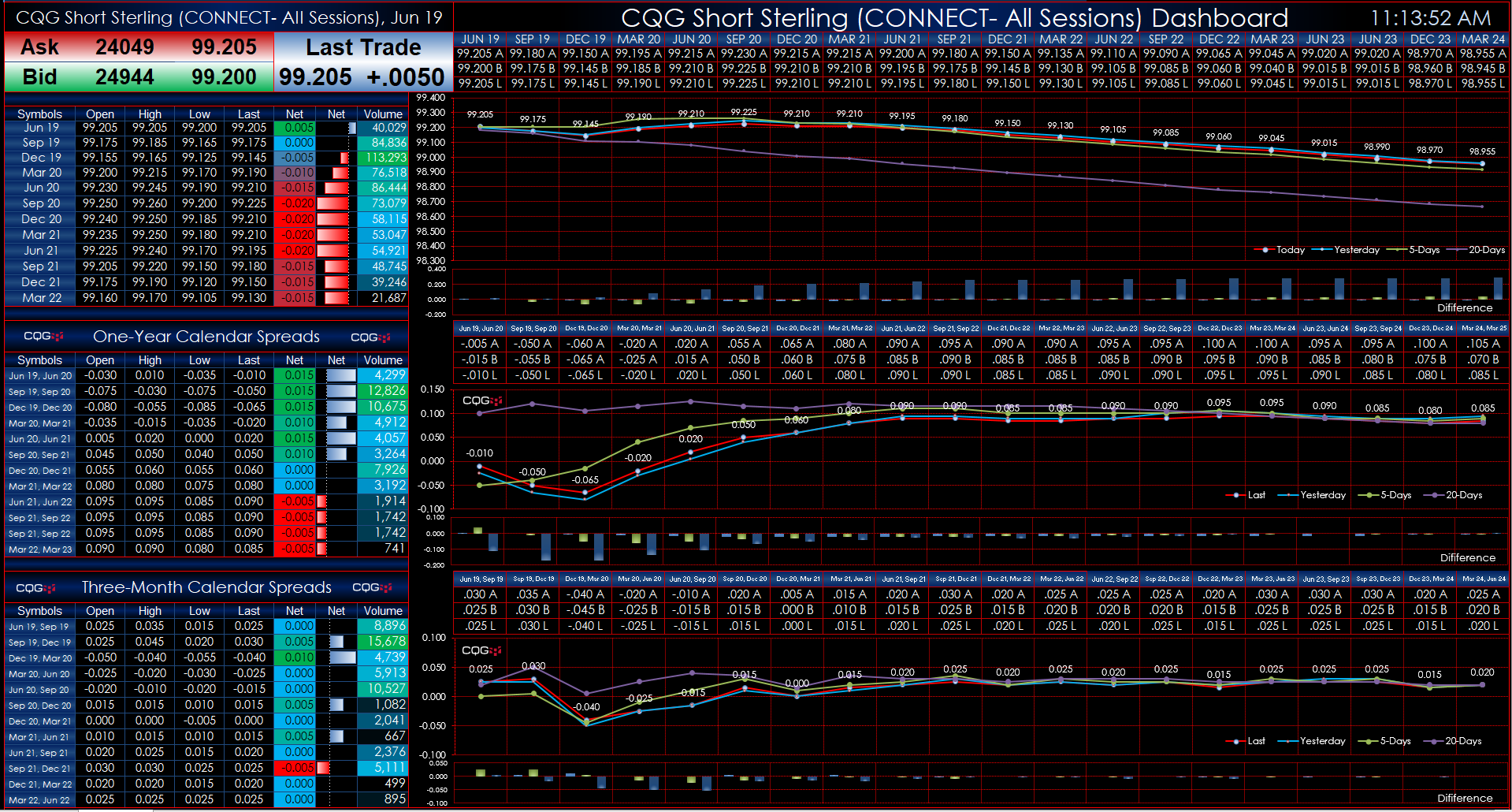Viewport: 1512px width, 812px height.
Task: Select the Mar 22, Jun 22 row in Three-Month spreads table
Action: [x=206, y=799]
